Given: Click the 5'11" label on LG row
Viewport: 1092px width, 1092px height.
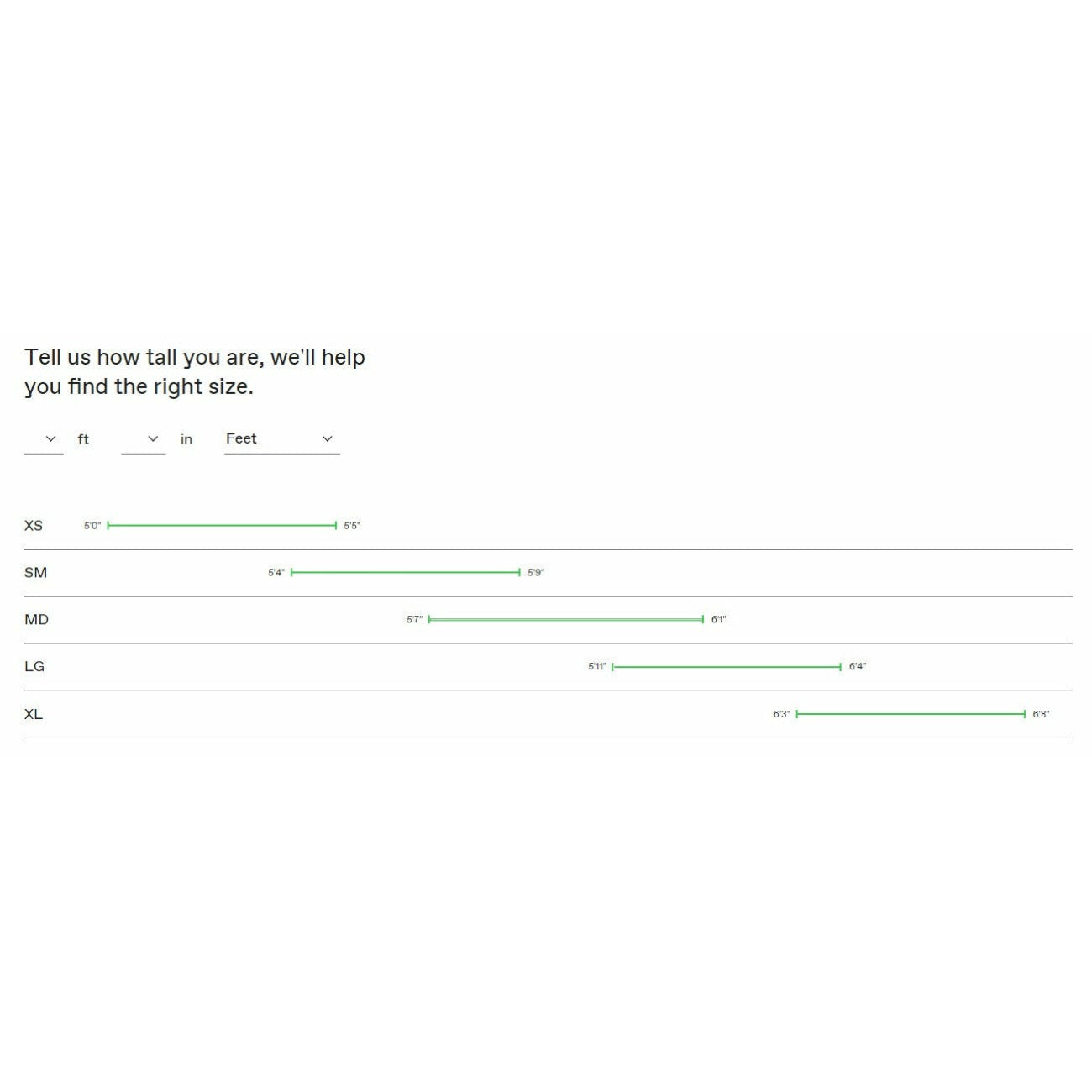Looking at the screenshot, I should pyautogui.click(x=596, y=667).
